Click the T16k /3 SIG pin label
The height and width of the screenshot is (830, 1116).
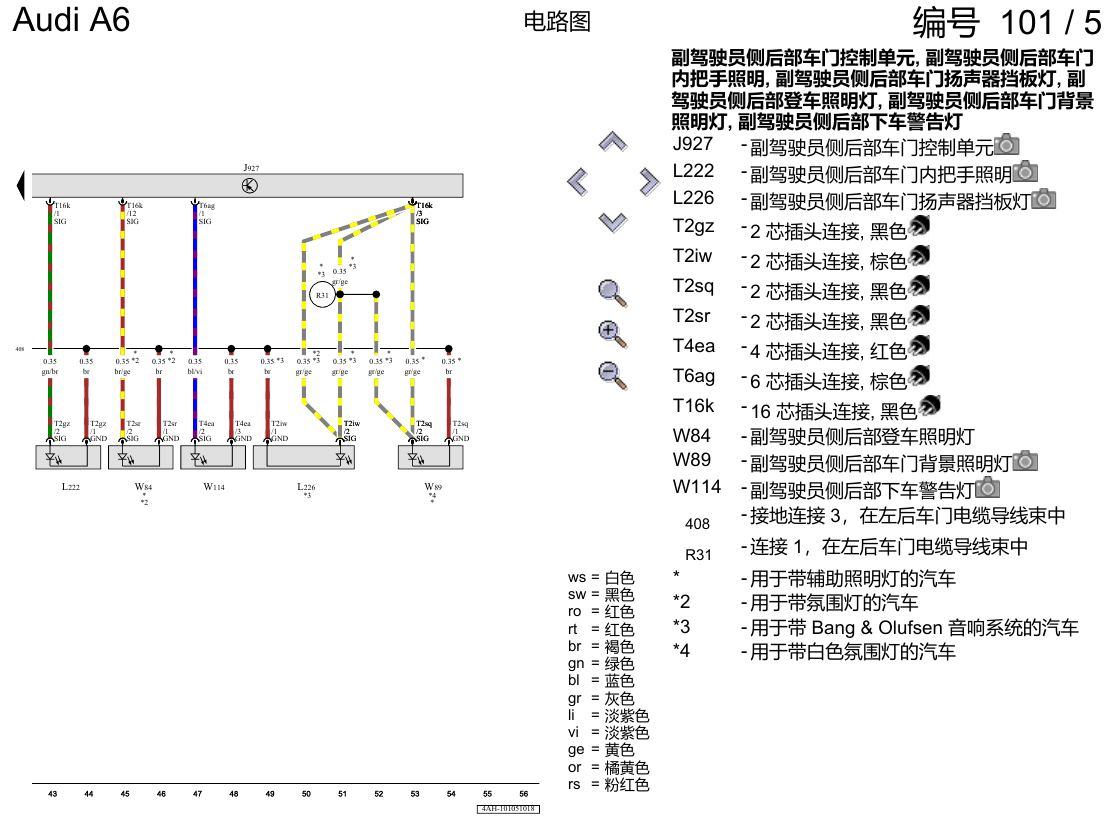(x=424, y=214)
